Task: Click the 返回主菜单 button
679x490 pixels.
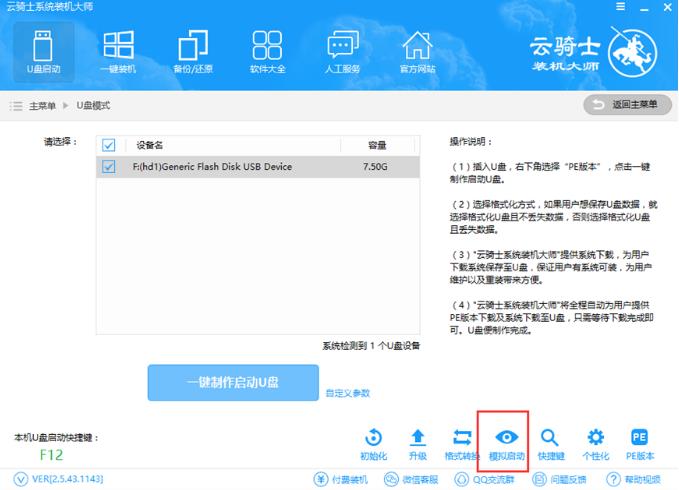Action: 627,105
